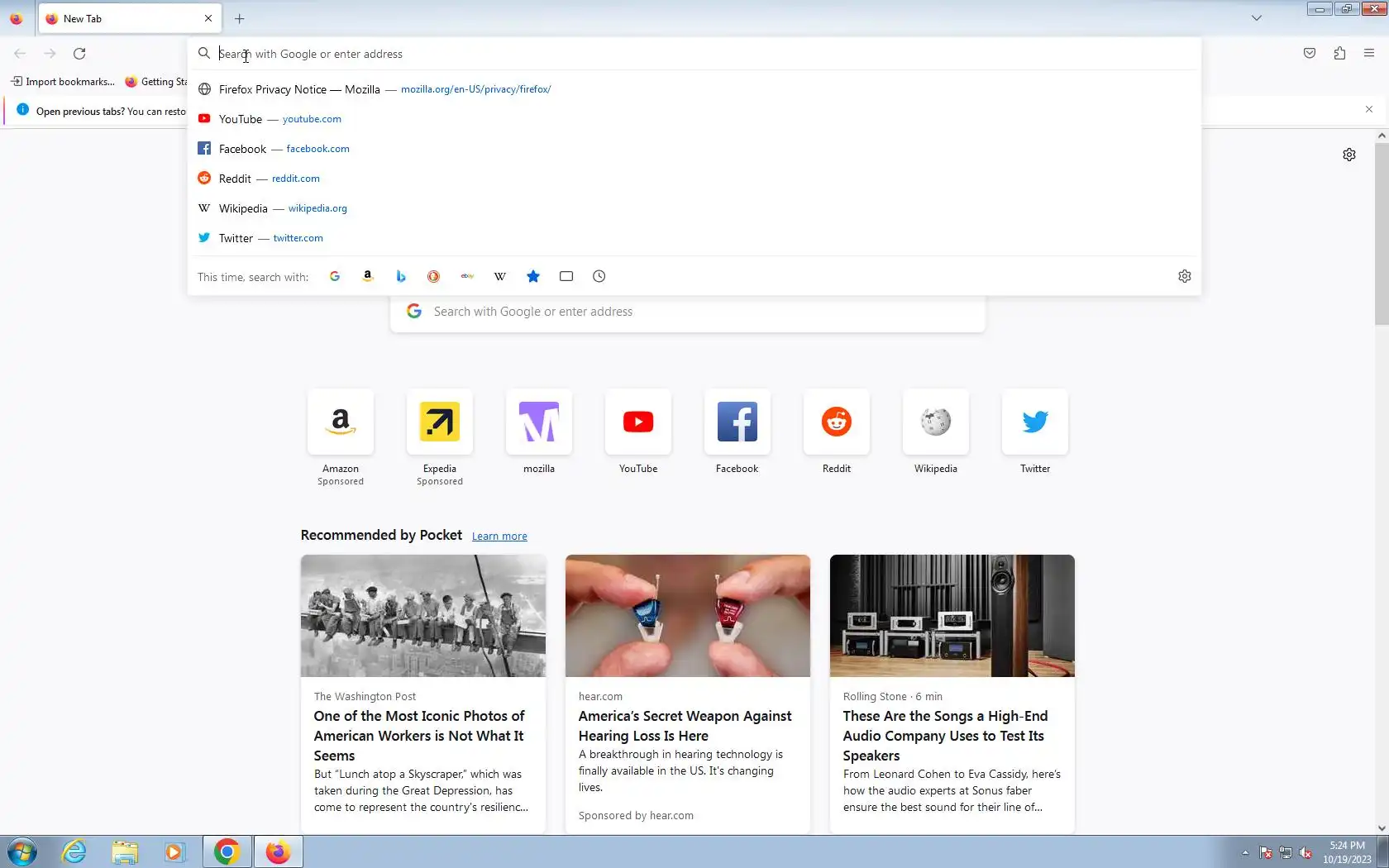
Task: Click the page's Google search box
Action: pos(688,312)
